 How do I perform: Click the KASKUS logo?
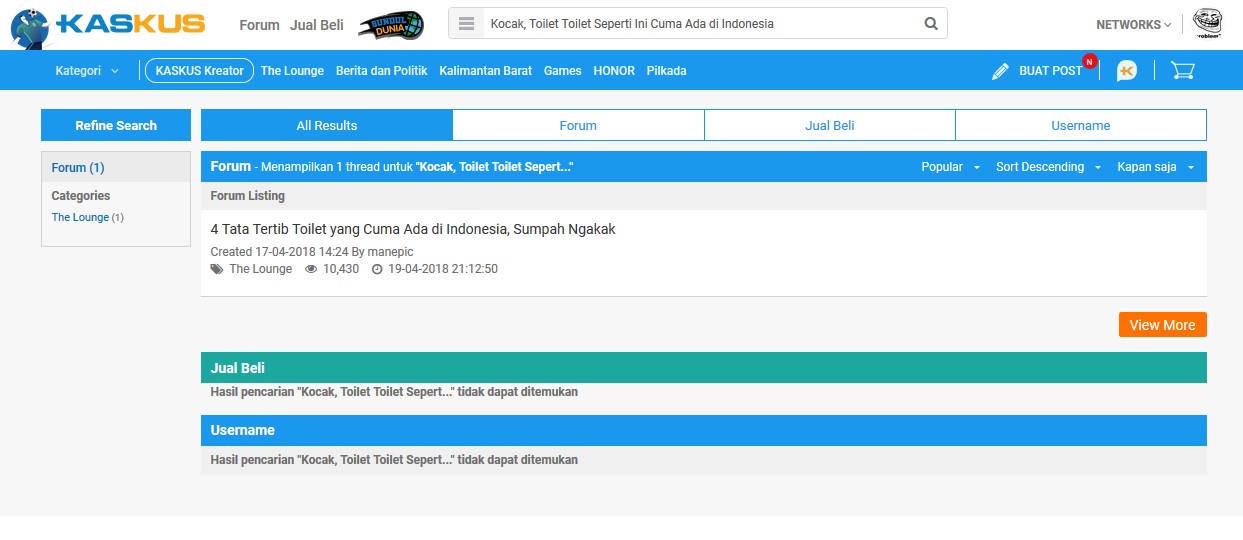108,25
